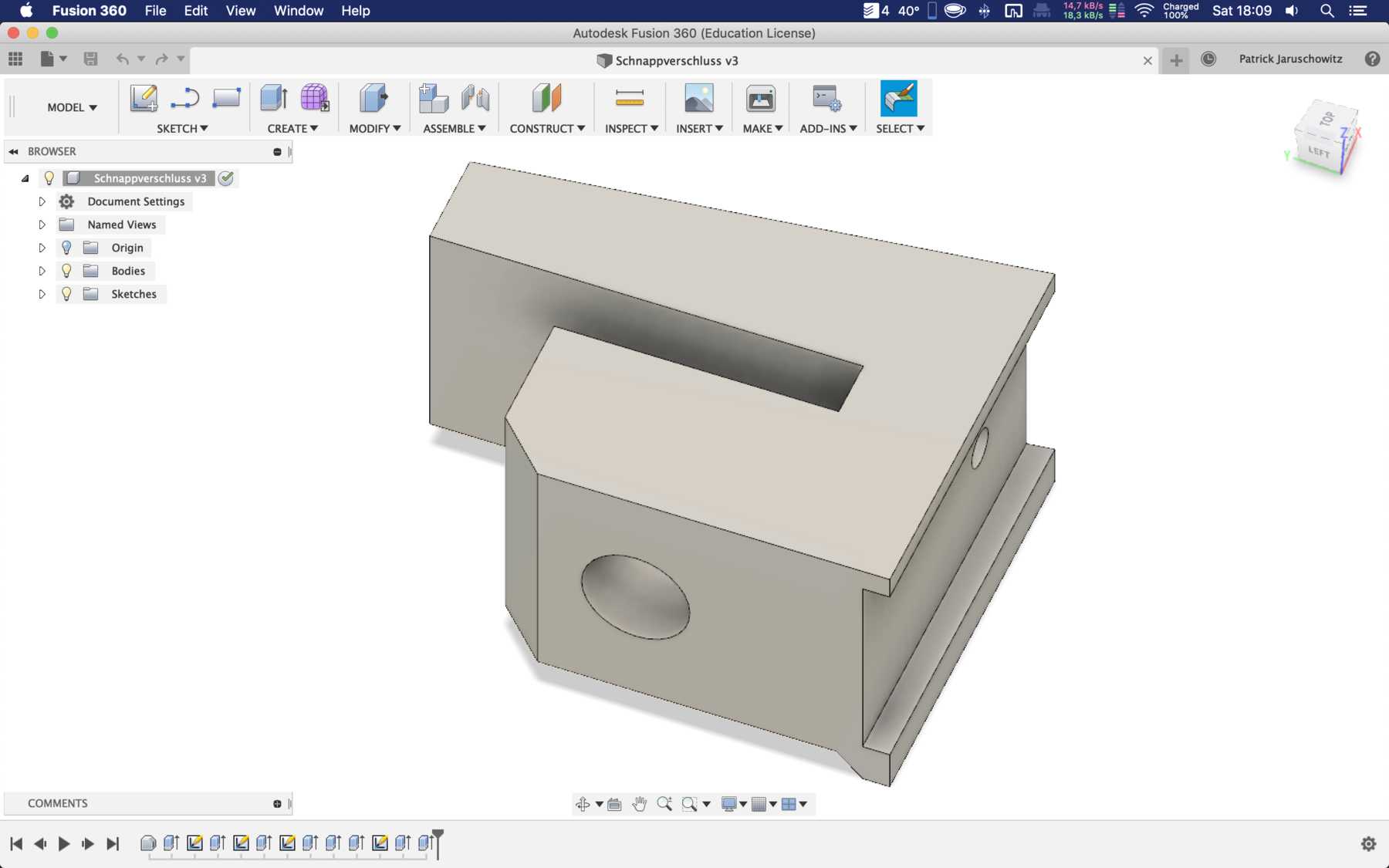The height and width of the screenshot is (868, 1389).
Task: Open the Data Panel grid icon
Action: 15,59
